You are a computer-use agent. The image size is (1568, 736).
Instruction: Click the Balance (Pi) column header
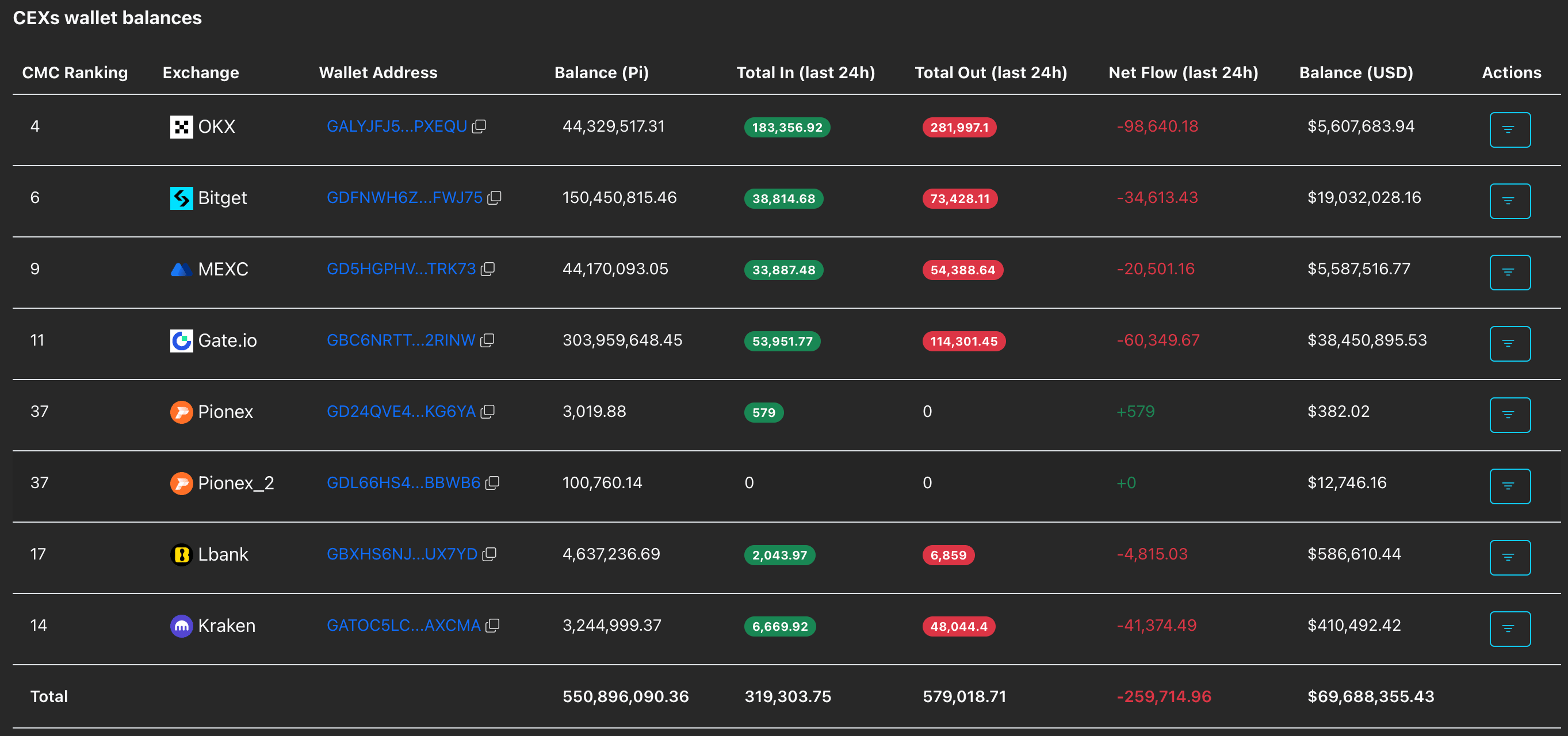click(x=602, y=73)
